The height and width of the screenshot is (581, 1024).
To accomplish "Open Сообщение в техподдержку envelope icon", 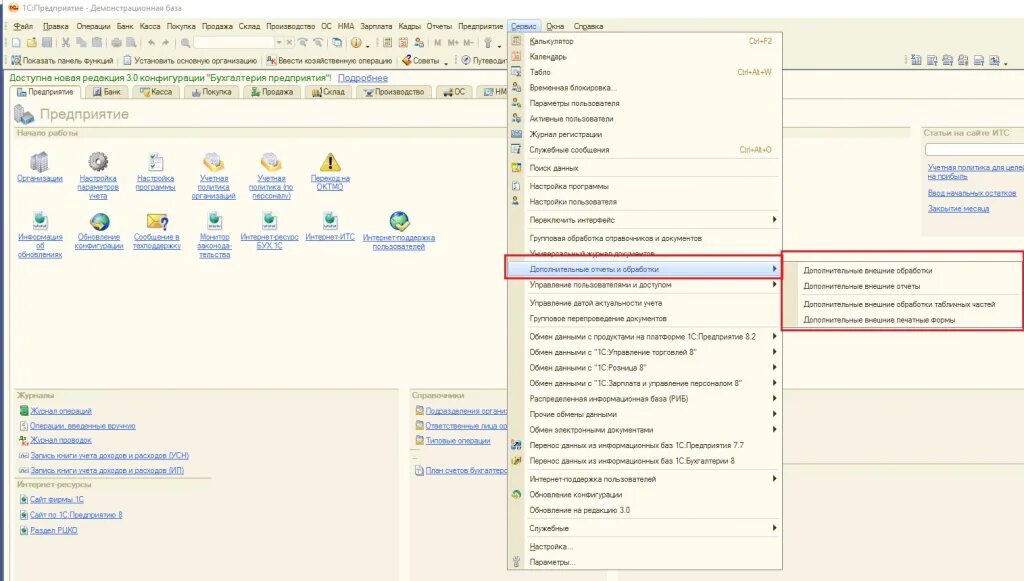I will coord(157,221).
